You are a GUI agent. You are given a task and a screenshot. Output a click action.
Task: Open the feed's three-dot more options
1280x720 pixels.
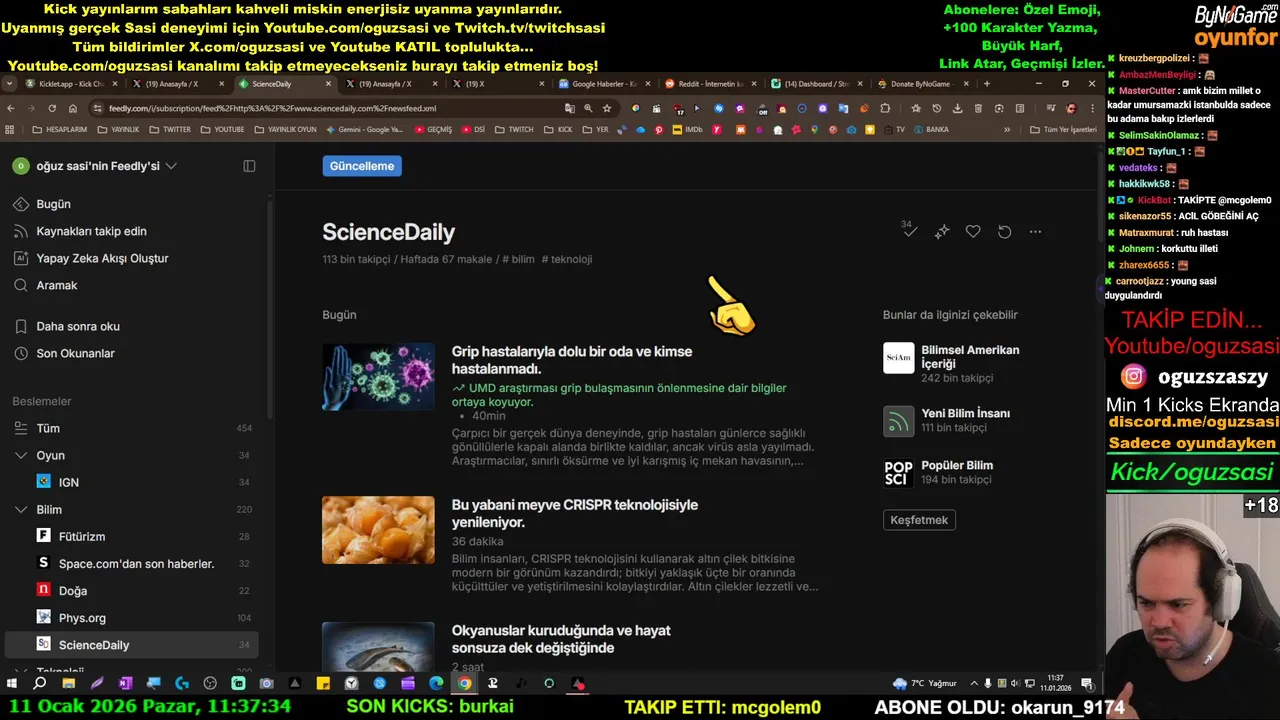1035,232
